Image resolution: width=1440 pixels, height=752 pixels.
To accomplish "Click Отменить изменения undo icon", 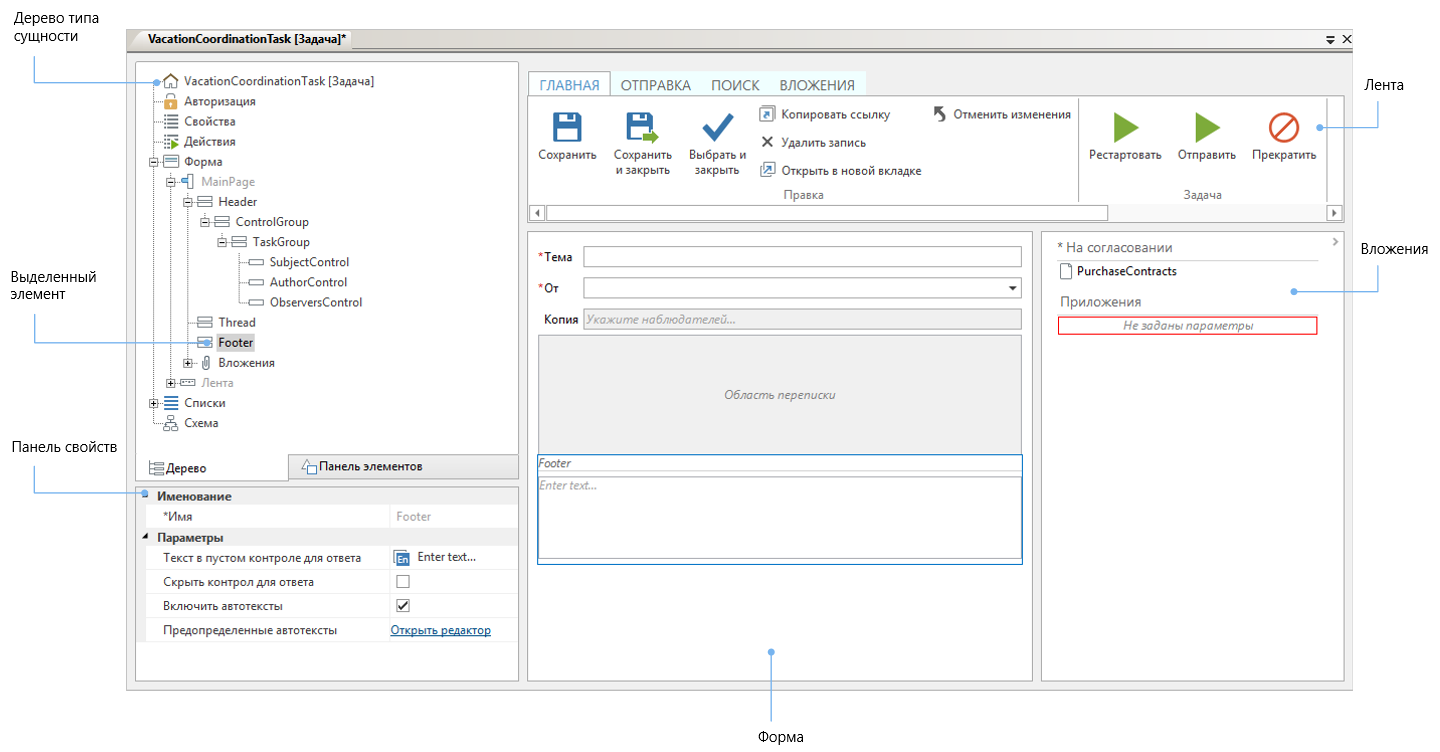I will point(939,114).
